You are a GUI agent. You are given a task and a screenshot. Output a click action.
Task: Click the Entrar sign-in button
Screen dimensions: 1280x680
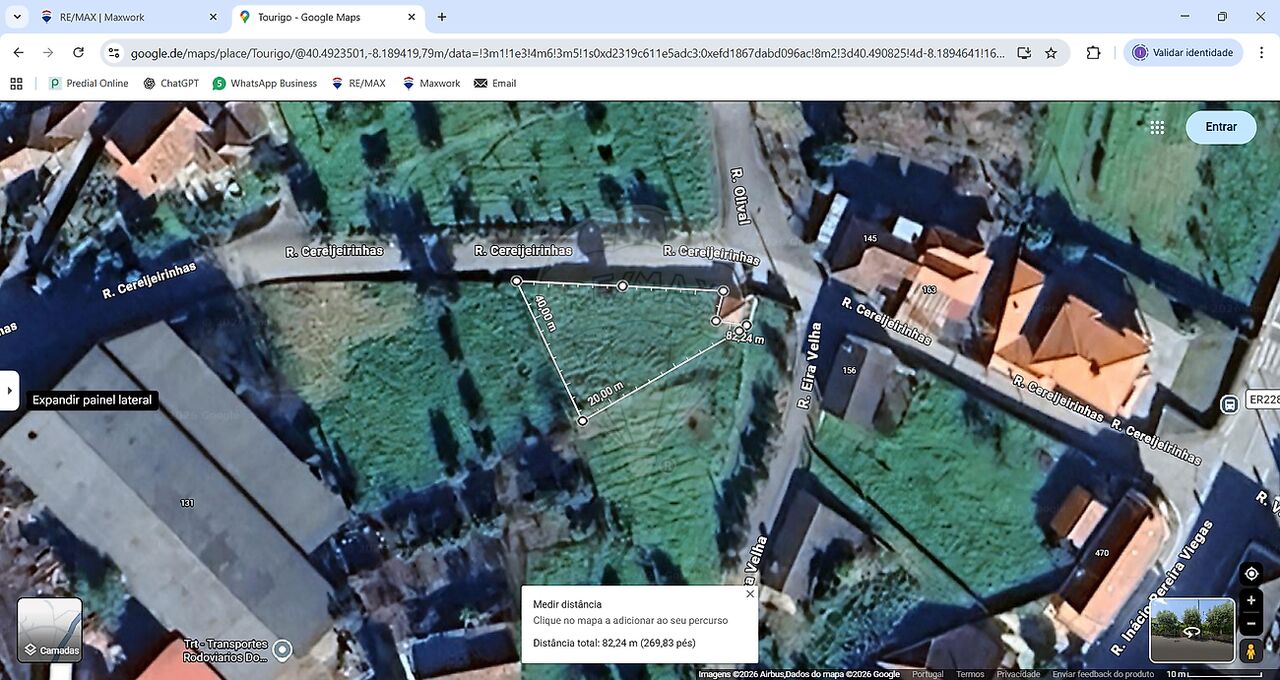[x=1220, y=127]
